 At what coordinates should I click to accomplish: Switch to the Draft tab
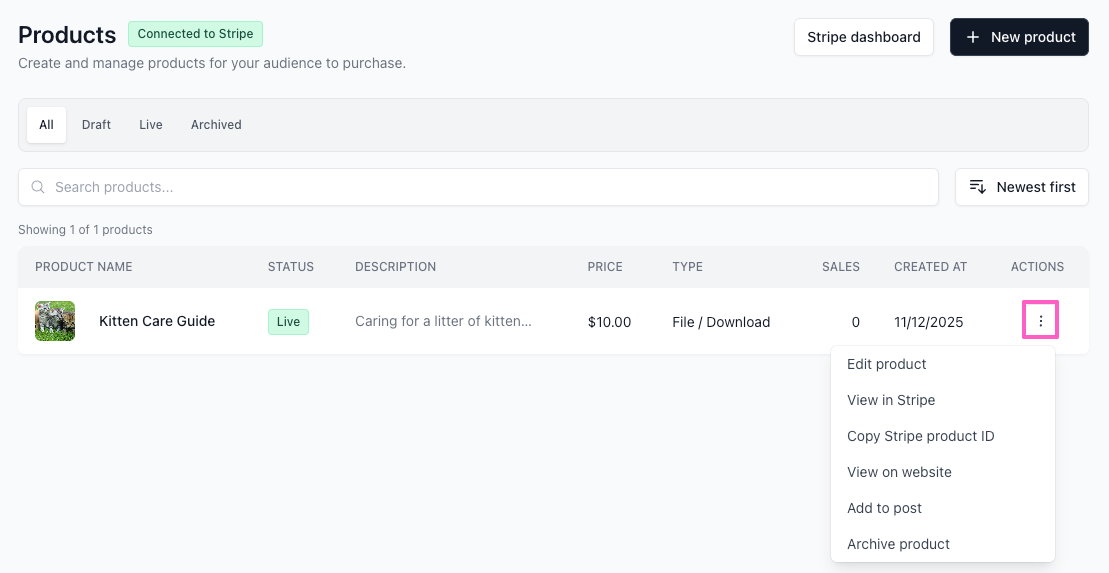point(96,125)
